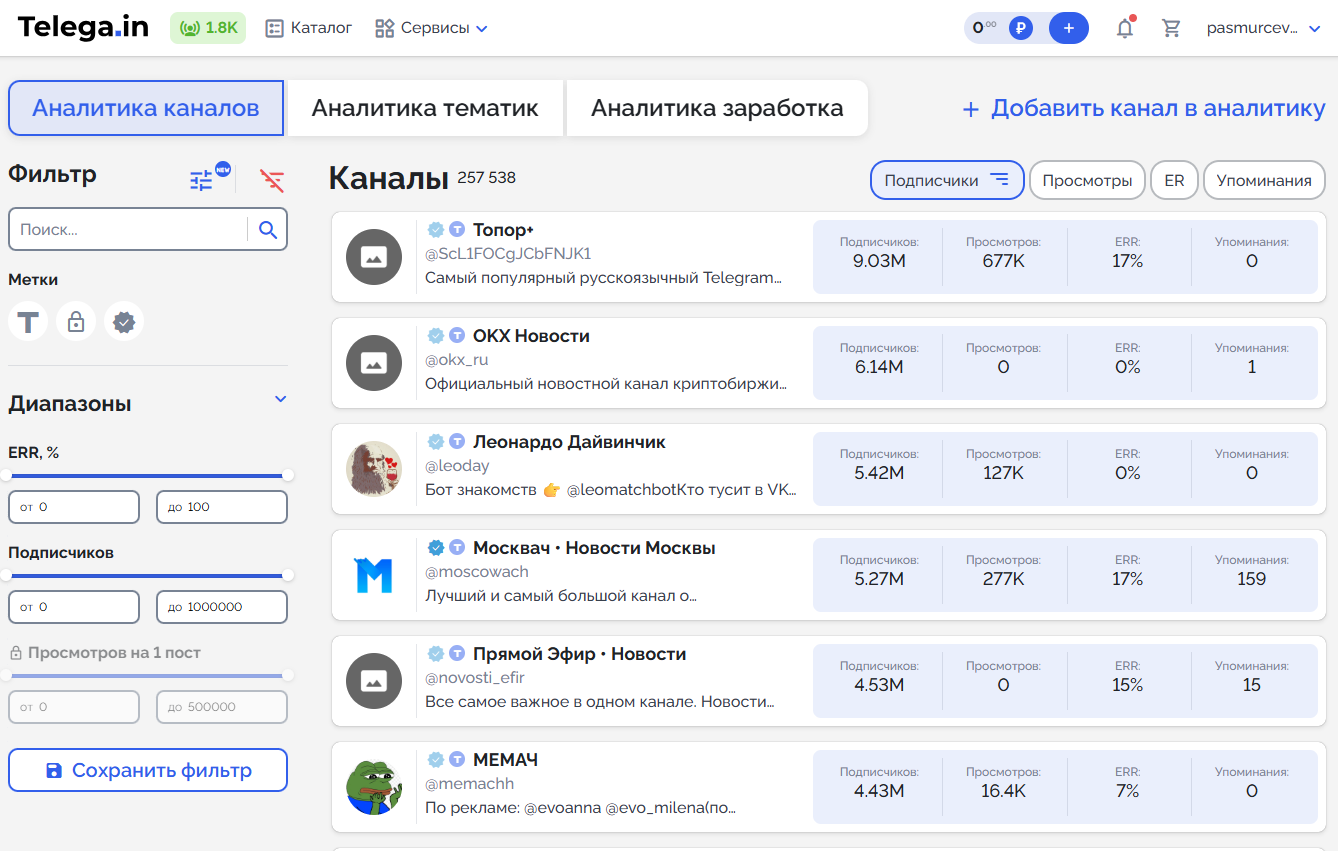Viewport: 1338px width, 851px height.
Task: Click Добавить канал в аналитику link
Action: coord(1143,108)
